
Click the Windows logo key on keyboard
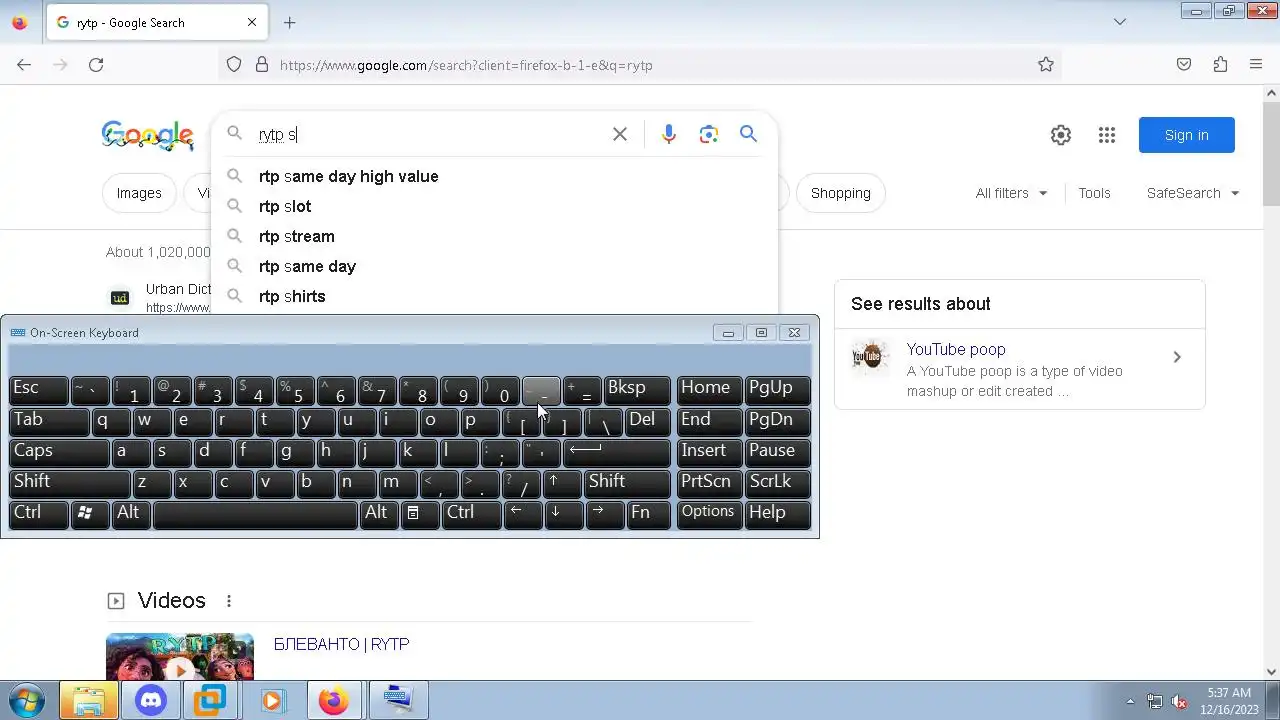pyautogui.click(x=90, y=513)
